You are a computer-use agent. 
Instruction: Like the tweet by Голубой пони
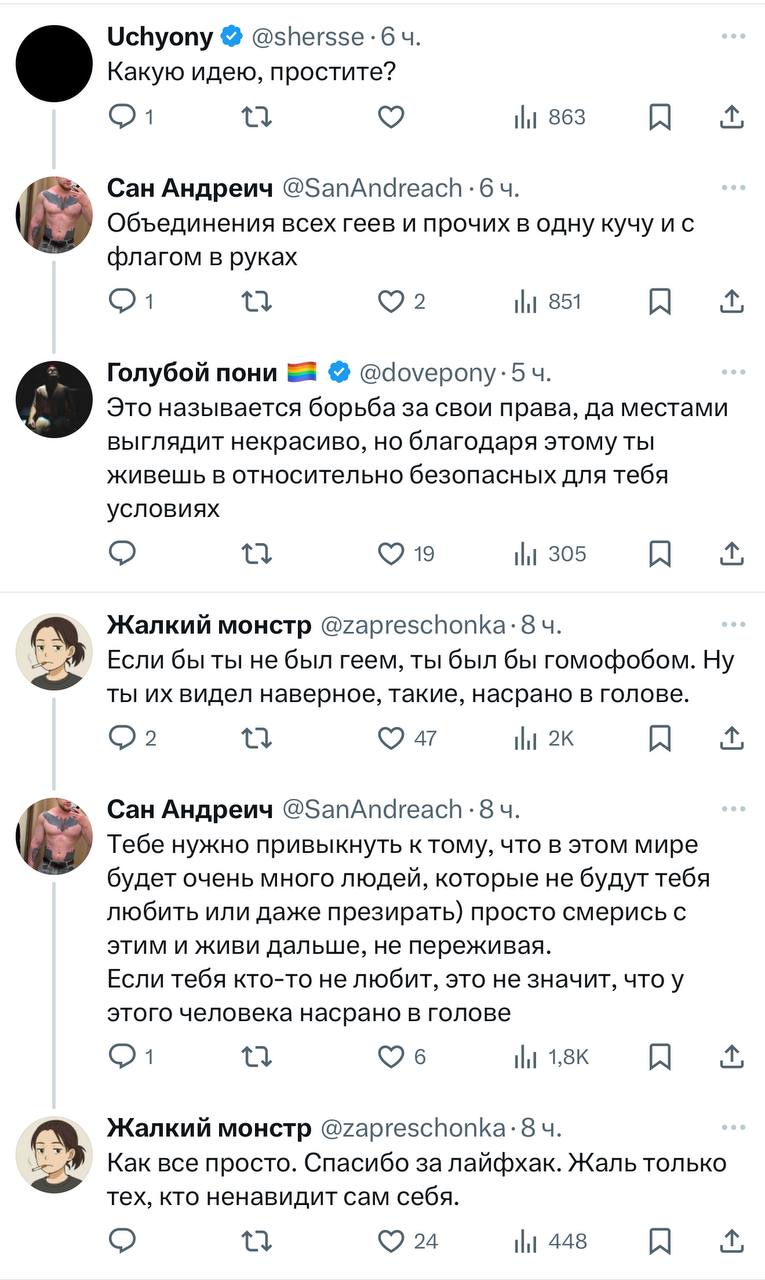point(390,553)
